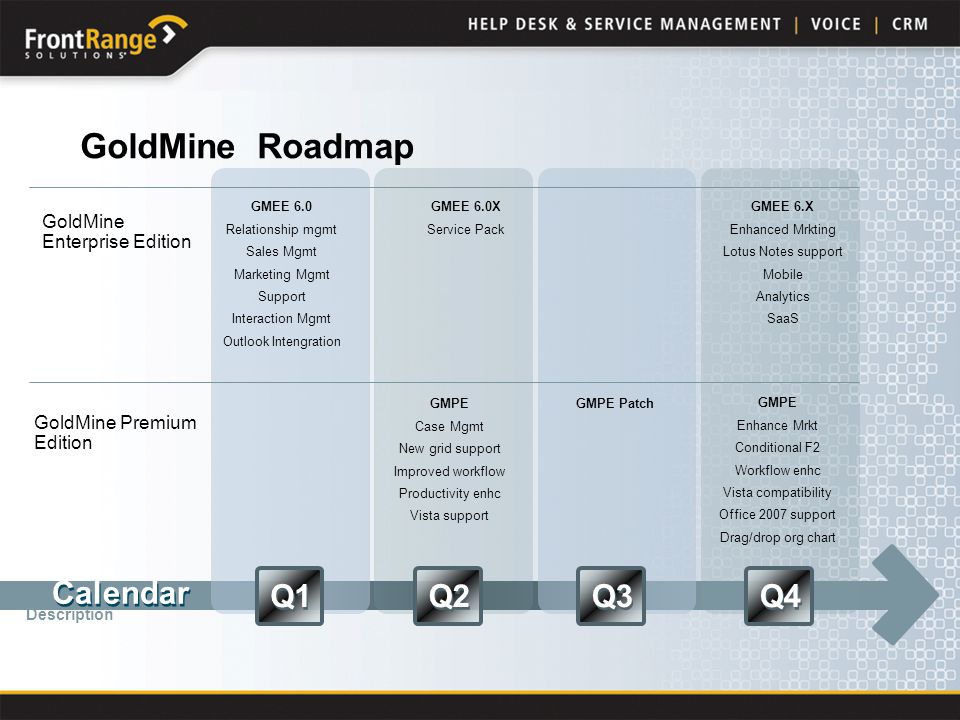Click the Q4 quarter marker
Screen dimensions: 960x720
(x=779, y=596)
